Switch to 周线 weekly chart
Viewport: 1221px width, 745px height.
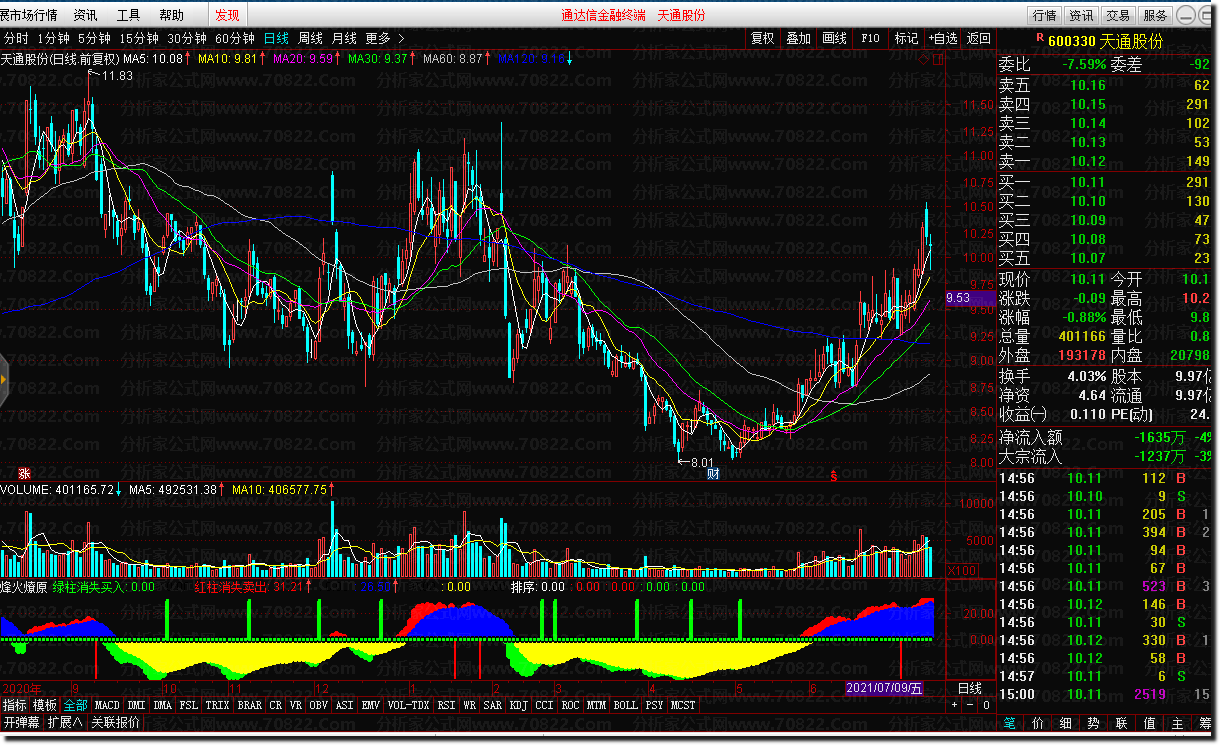(x=310, y=38)
